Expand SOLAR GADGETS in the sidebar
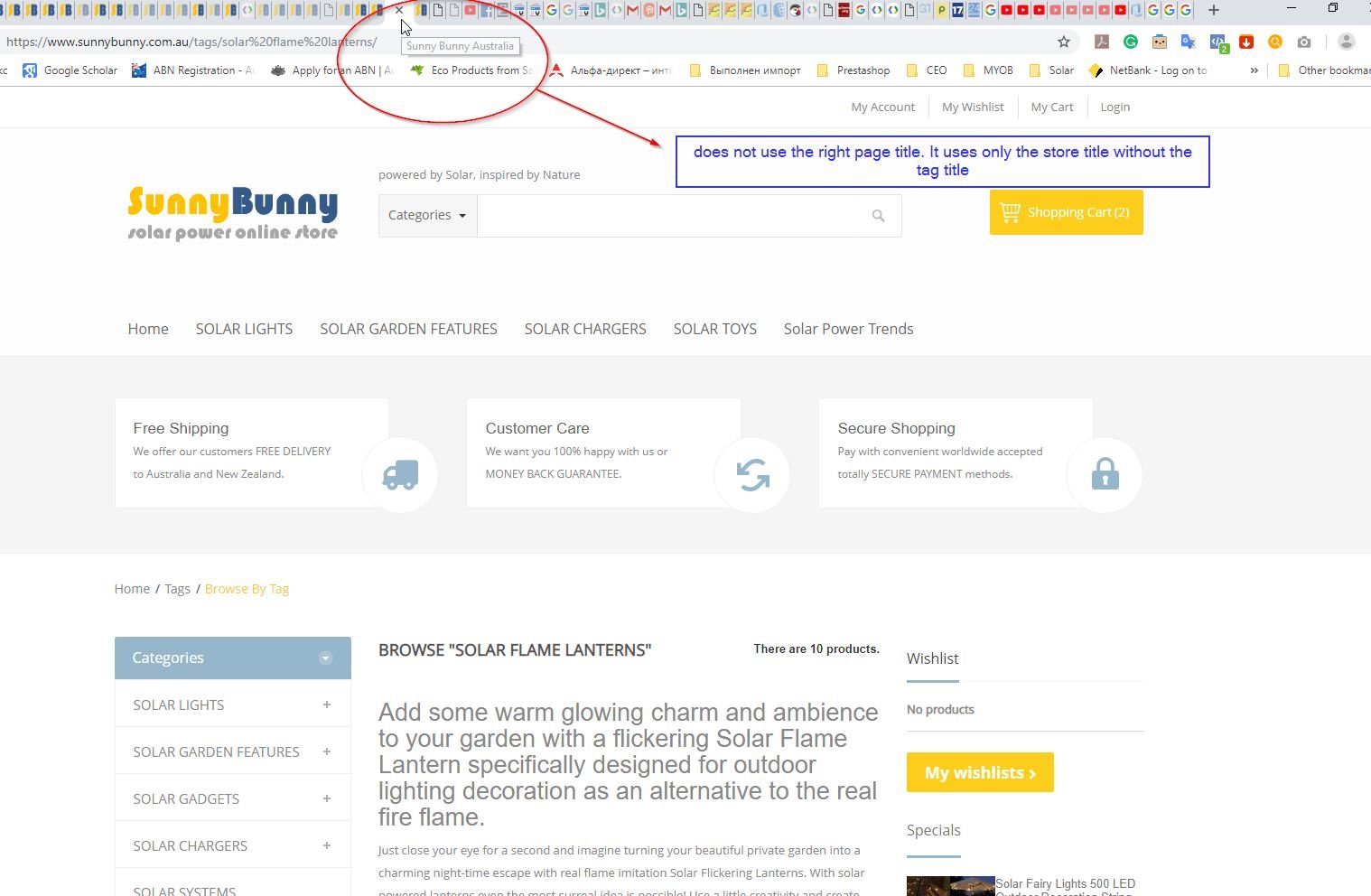The width and height of the screenshot is (1371, 896). click(x=327, y=798)
